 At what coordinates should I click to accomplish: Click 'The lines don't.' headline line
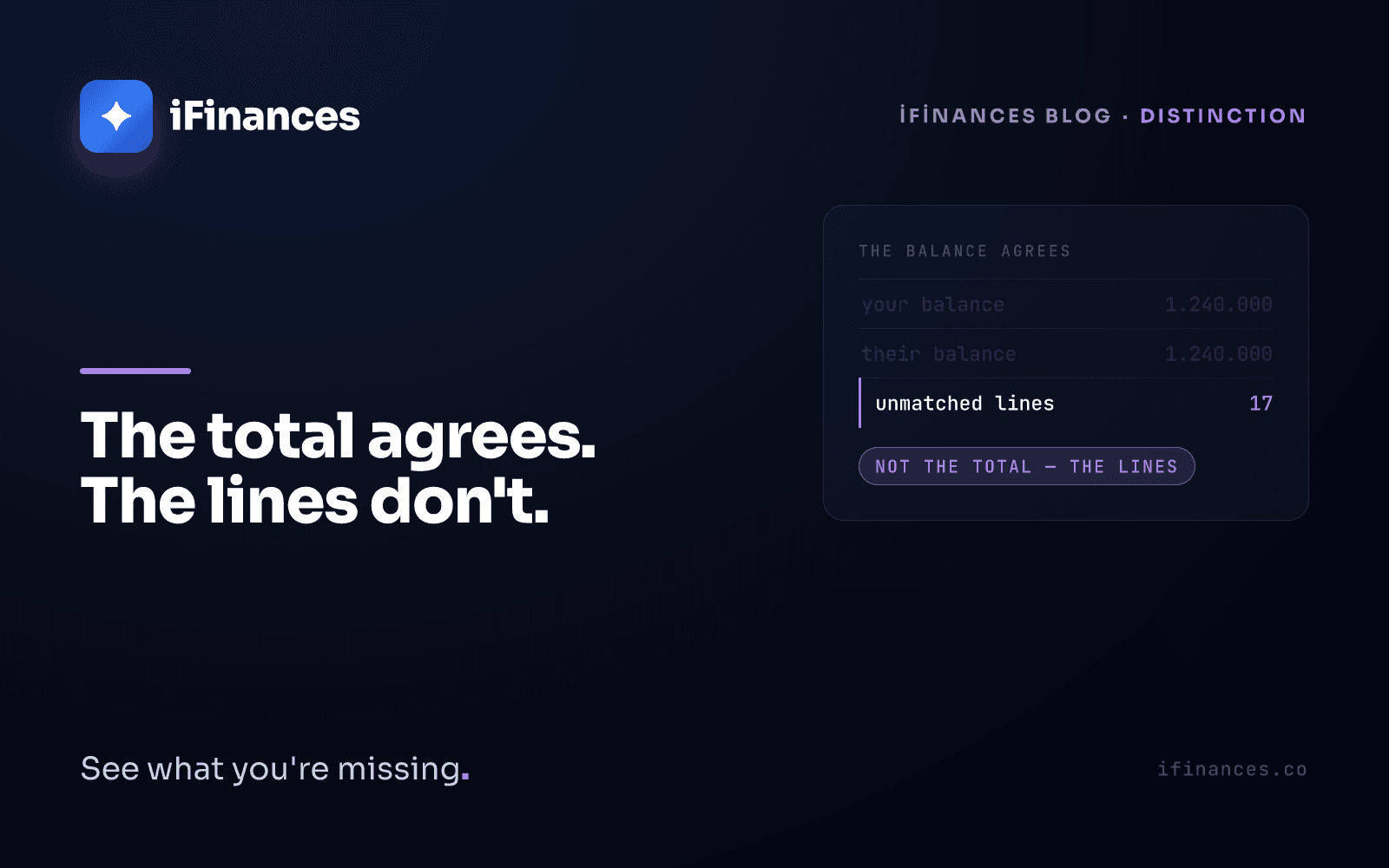315,501
